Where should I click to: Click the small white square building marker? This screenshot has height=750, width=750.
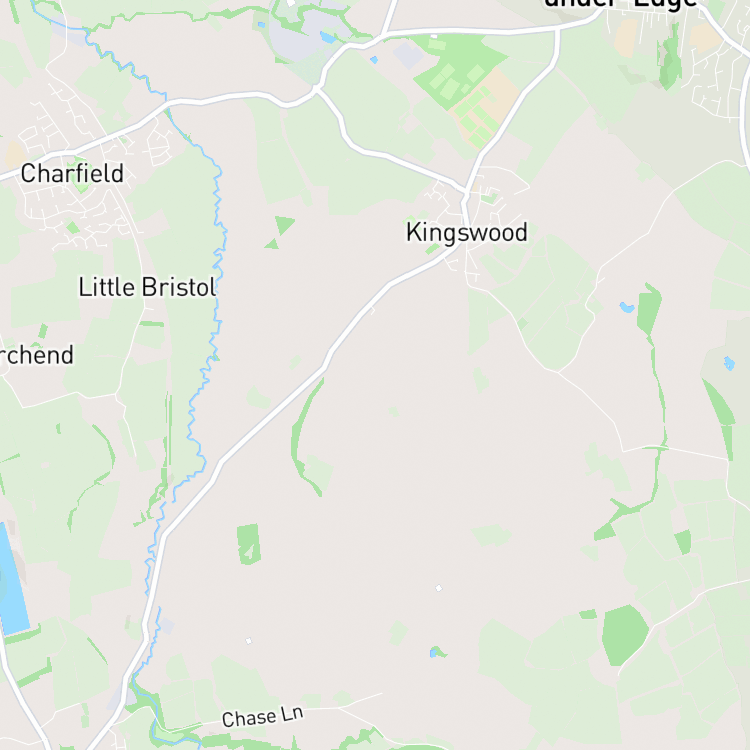(x=439, y=588)
